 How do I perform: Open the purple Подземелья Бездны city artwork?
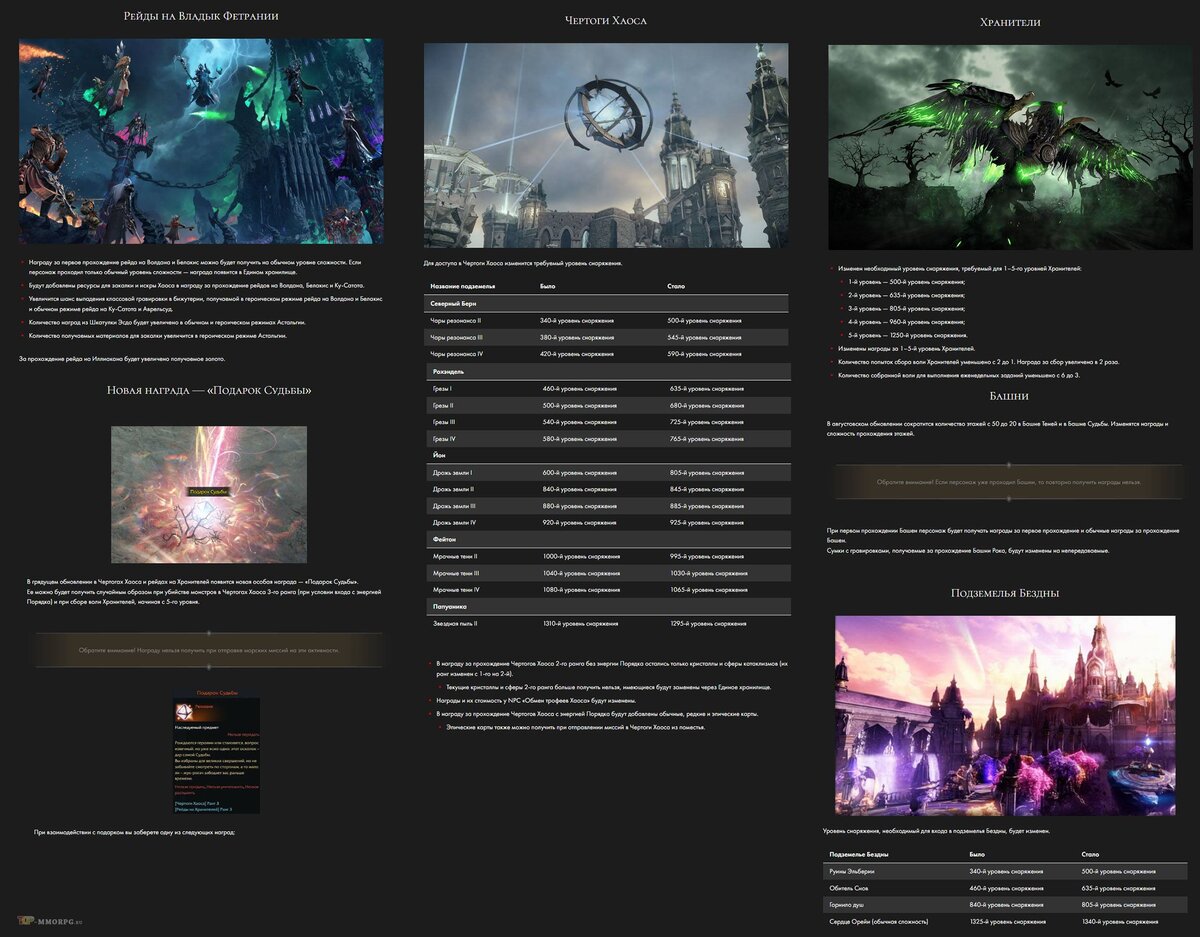[1005, 715]
